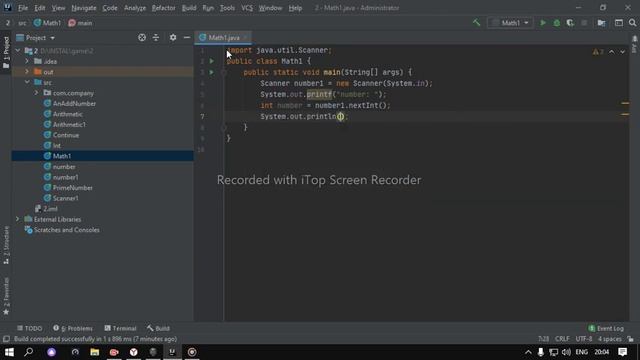Image resolution: width=640 pixels, height=360 pixels.
Task: Run Math1 with the green play button
Action: [543, 23]
